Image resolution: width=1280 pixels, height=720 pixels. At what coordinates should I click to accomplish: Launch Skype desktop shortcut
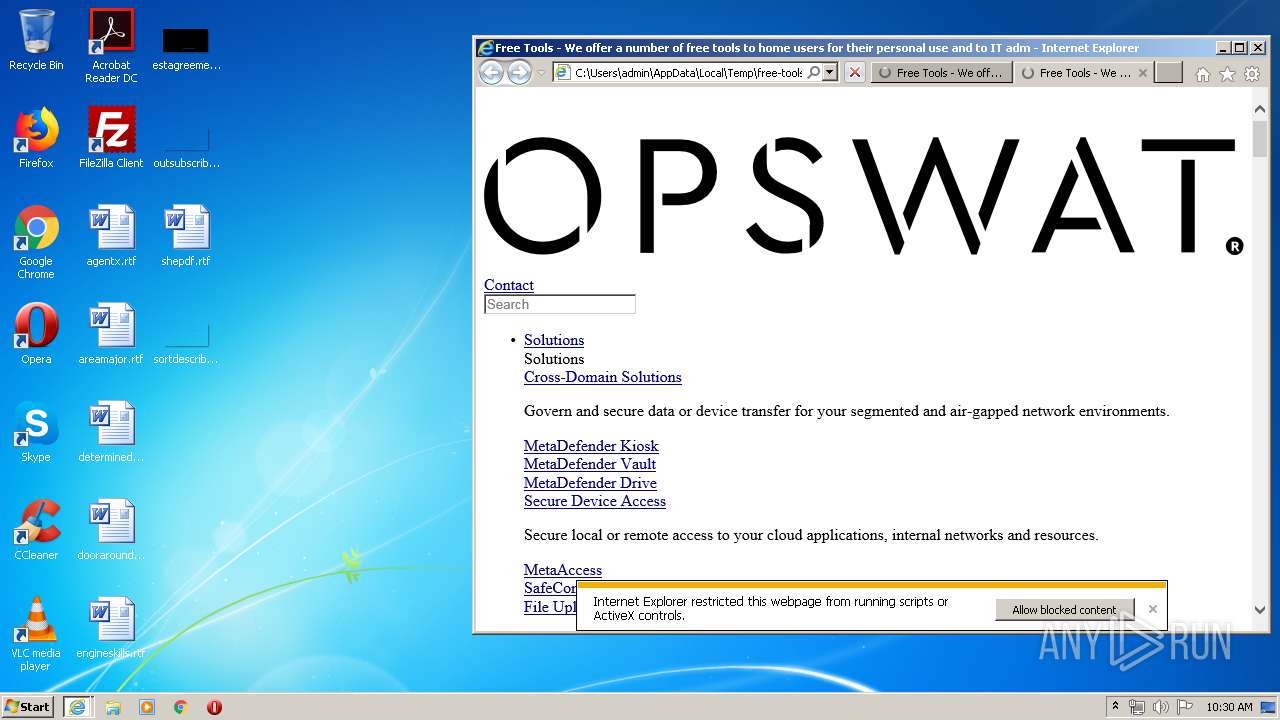[x=36, y=432]
